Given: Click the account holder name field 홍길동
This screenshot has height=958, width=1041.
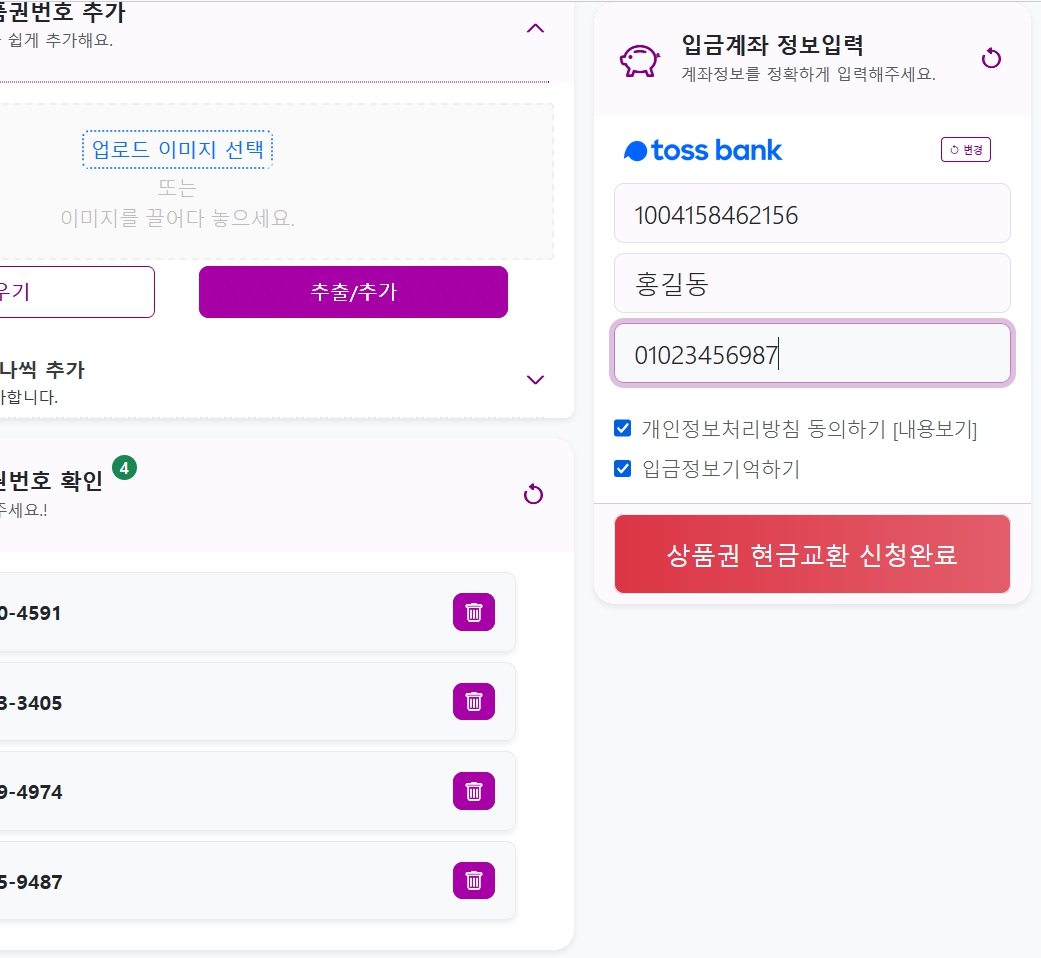Looking at the screenshot, I should tap(812, 283).
